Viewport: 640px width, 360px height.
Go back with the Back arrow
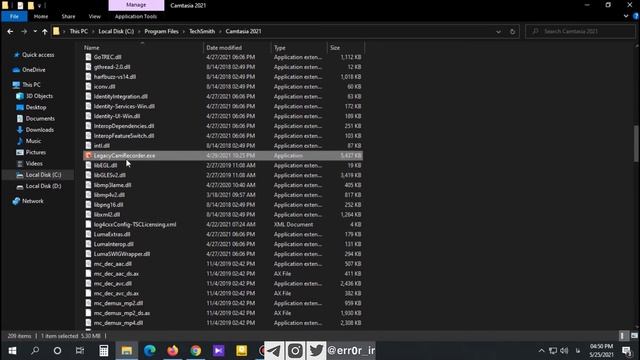click(10, 31)
